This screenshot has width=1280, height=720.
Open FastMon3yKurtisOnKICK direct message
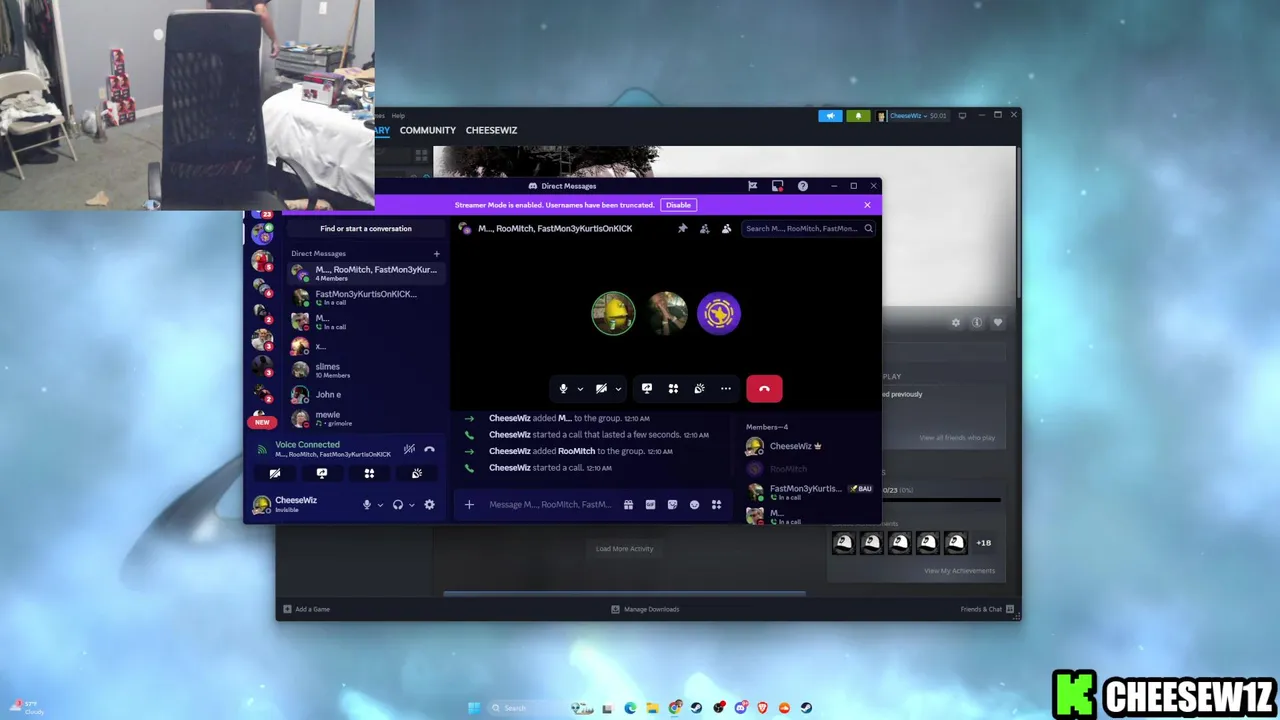(x=366, y=298)
